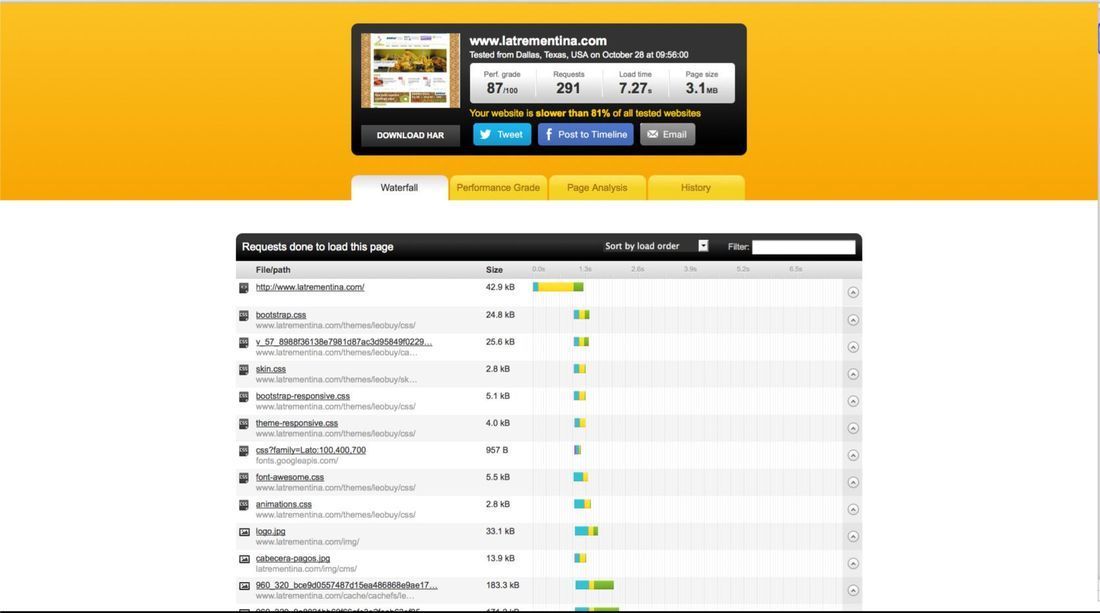The height and width of the screenshot is (613, 1100).
Task: Click the latrementina website screenshot thumbnail
Action: pos(410,70)
